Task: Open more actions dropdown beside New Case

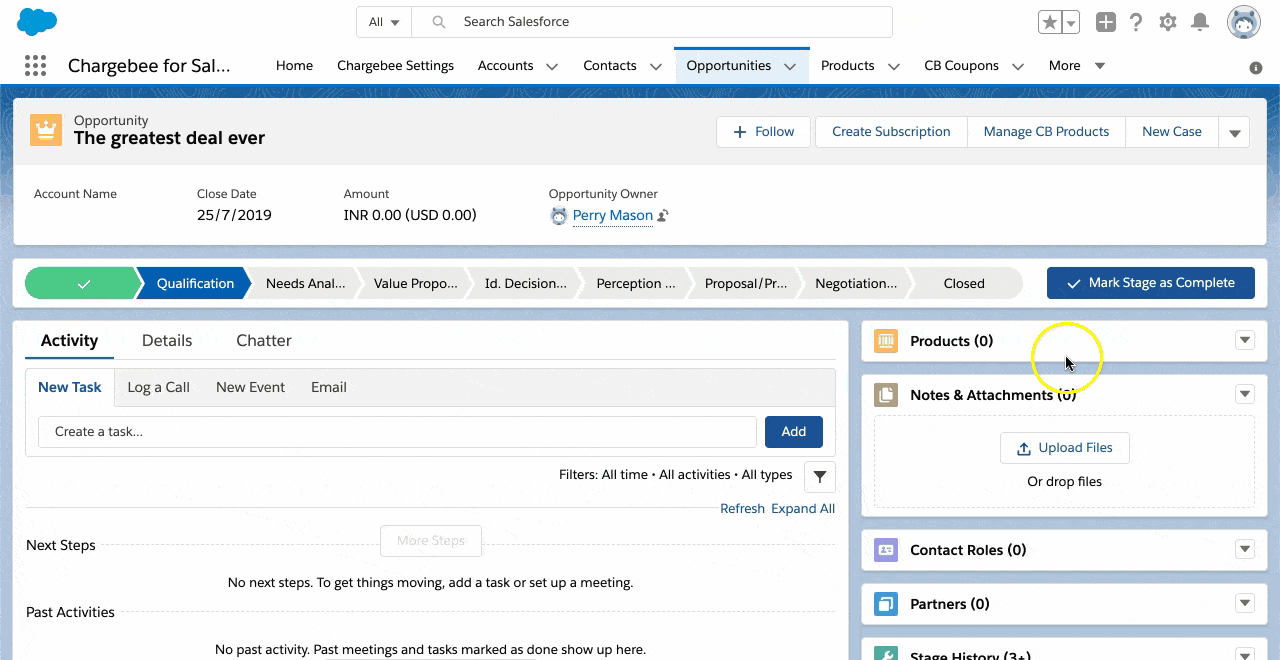Action: pyautogui.click(x=1234, y=132)
